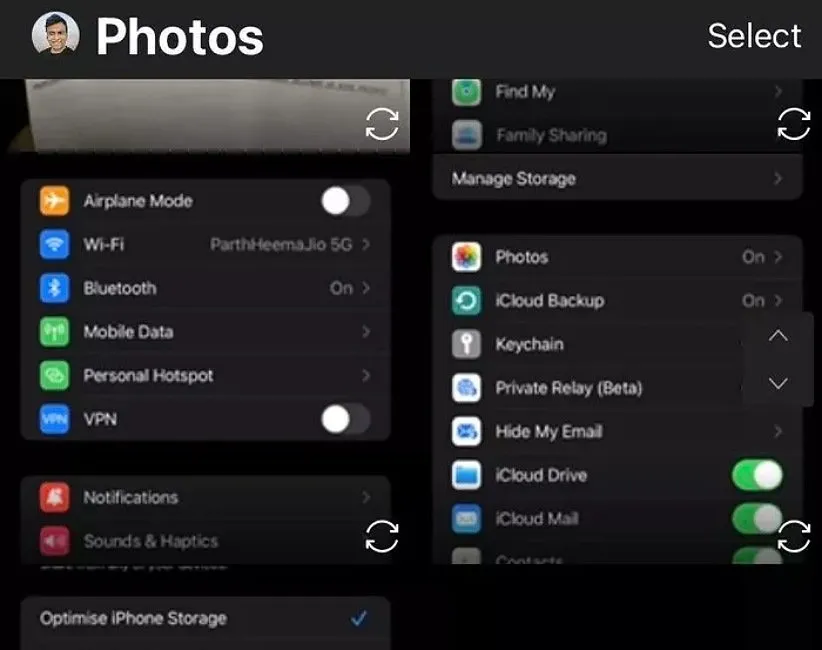This screenshot has width=822, height=650.
Task: Expand the Notifications row chevron
Action: [x=366, y=497]
